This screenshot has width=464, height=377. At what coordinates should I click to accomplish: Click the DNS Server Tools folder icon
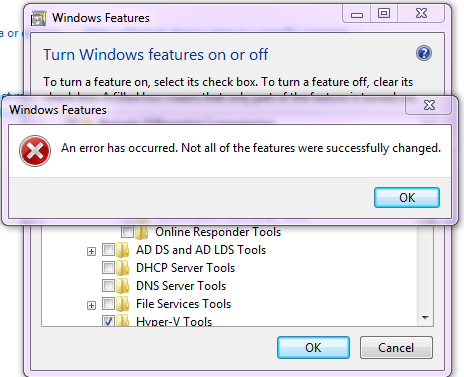pos(122,286)
